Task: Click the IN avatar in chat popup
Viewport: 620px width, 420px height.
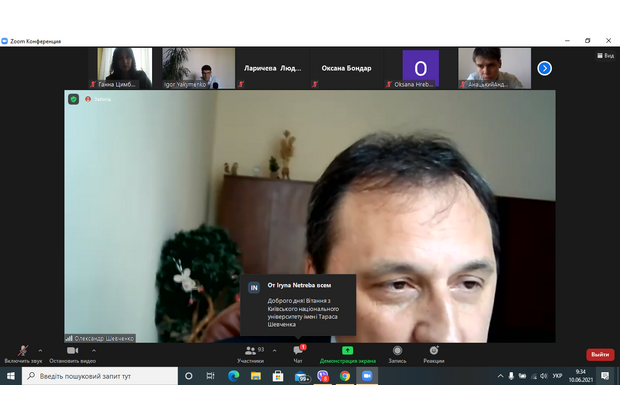Action: click(x=254, y=288)
